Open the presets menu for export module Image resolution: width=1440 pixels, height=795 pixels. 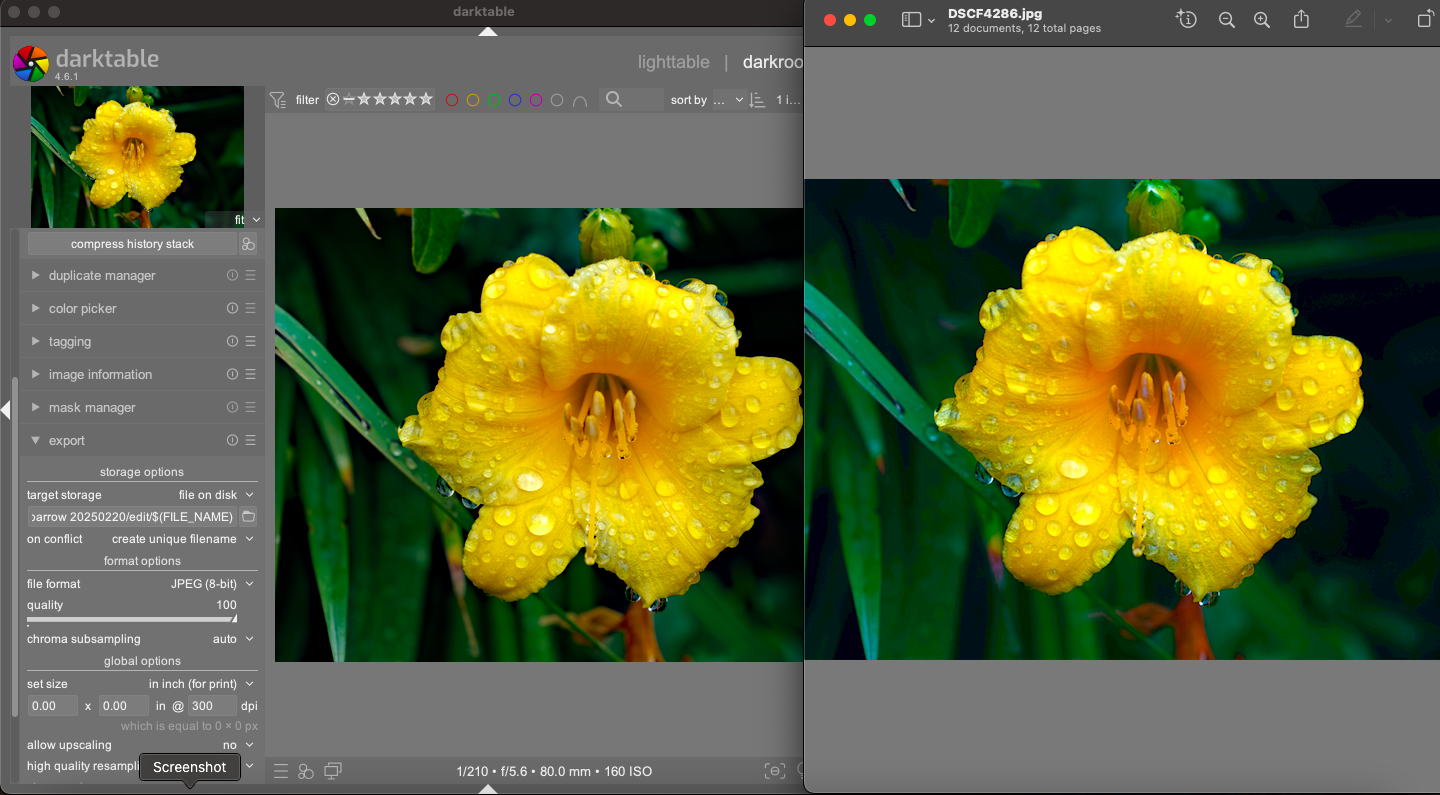(x=251, y=441)
